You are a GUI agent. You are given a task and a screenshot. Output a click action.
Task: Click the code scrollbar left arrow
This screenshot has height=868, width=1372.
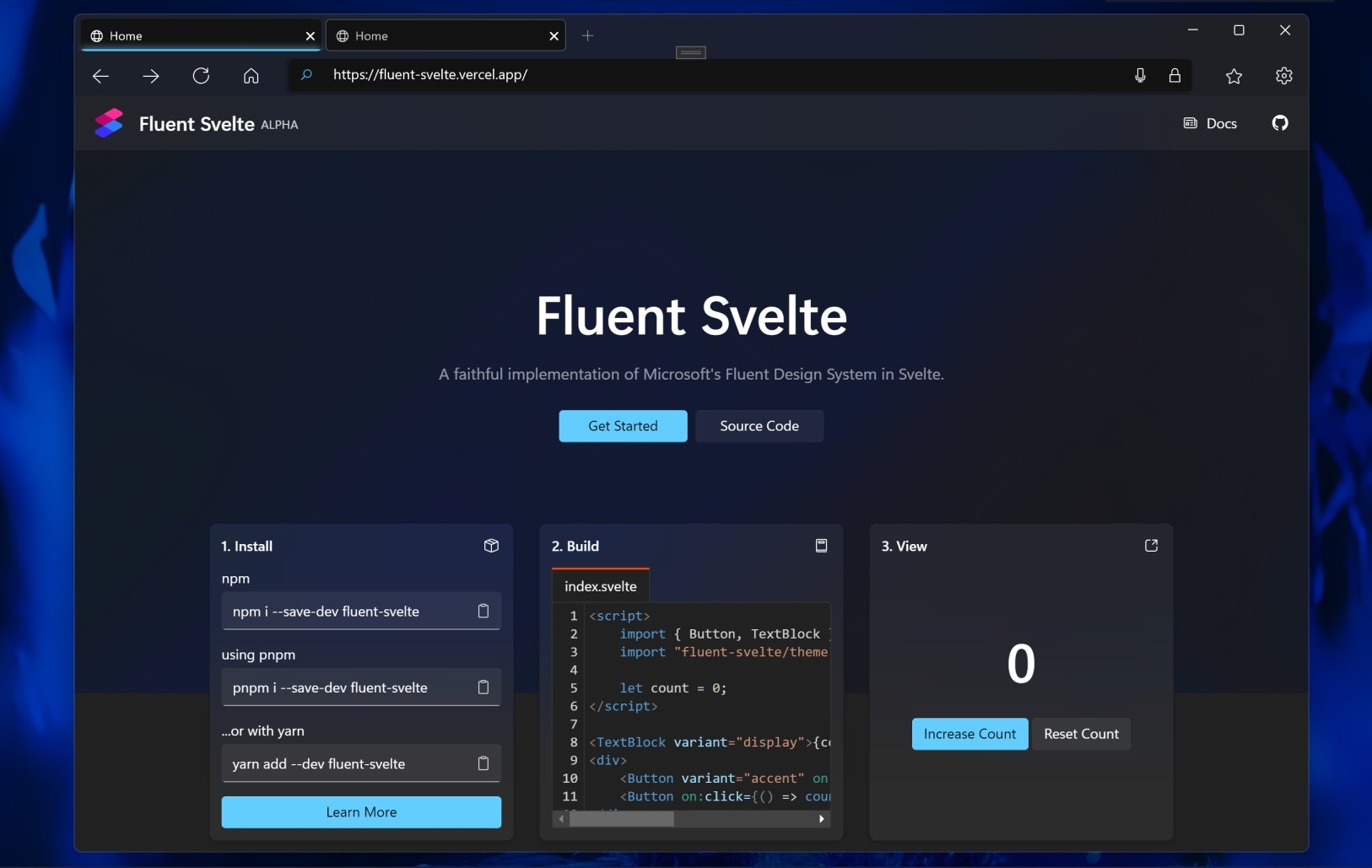(562, 819)
